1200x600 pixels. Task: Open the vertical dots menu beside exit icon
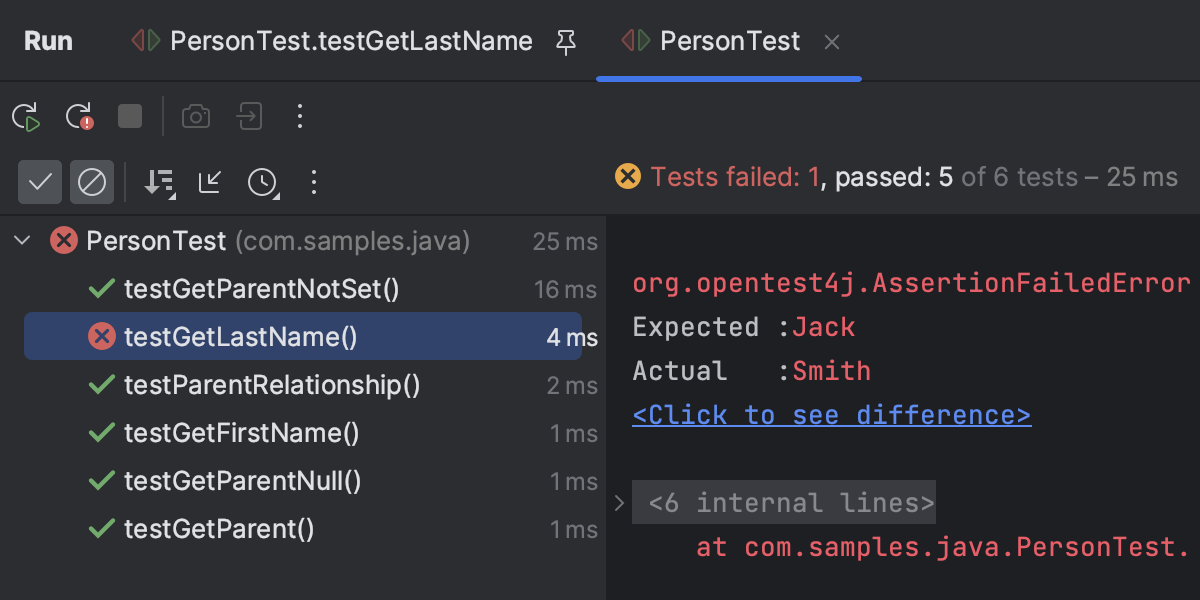click(300, 117)
